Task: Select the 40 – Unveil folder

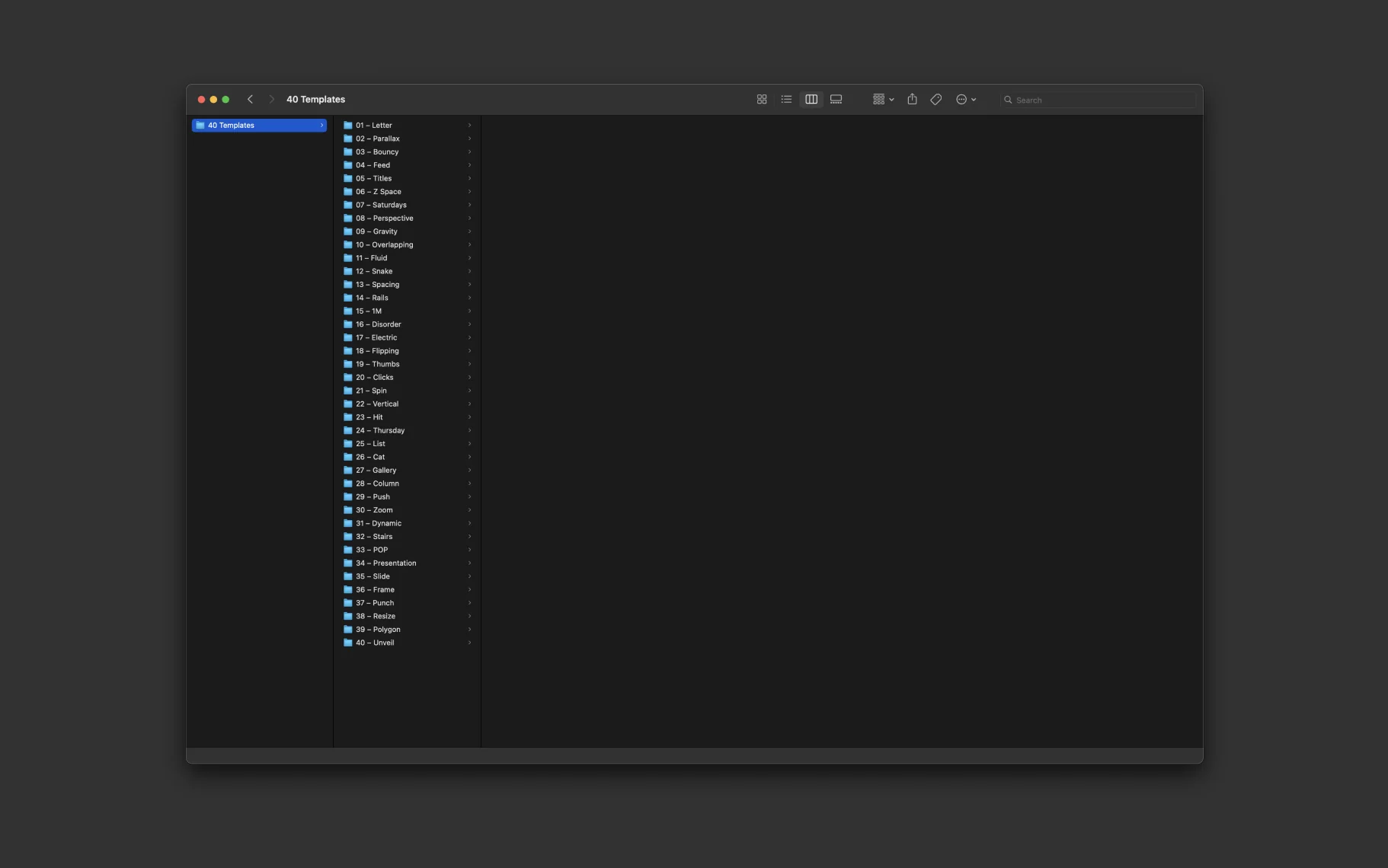Action: [x=375, y=643]
